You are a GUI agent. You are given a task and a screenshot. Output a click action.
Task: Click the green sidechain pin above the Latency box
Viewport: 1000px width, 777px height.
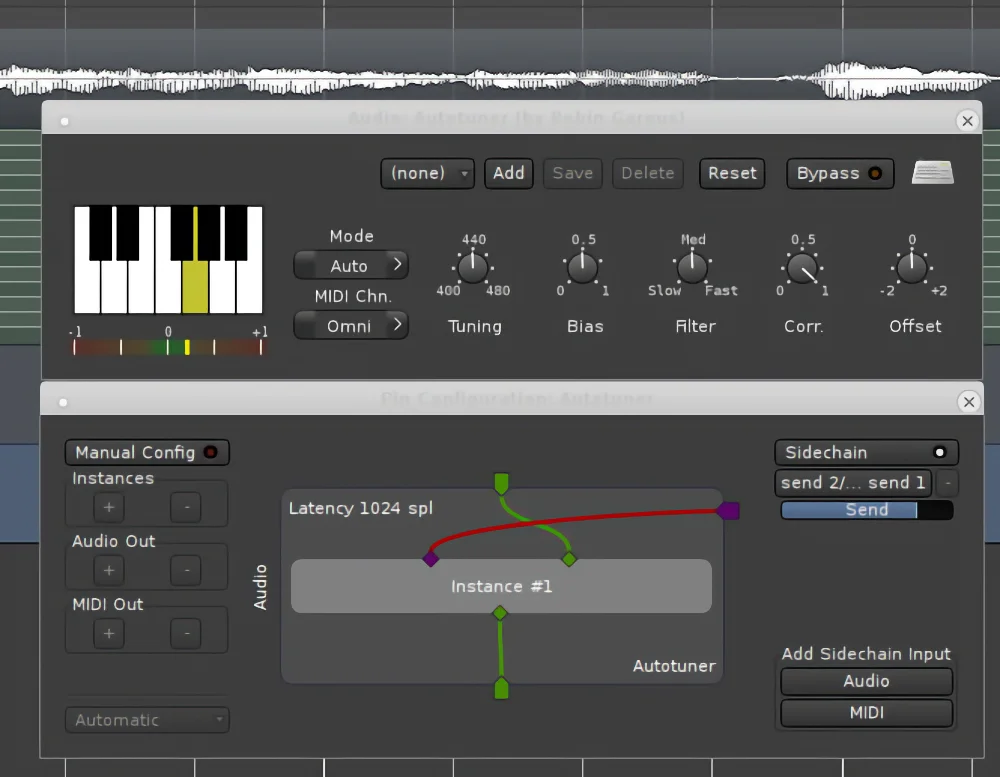501,483
